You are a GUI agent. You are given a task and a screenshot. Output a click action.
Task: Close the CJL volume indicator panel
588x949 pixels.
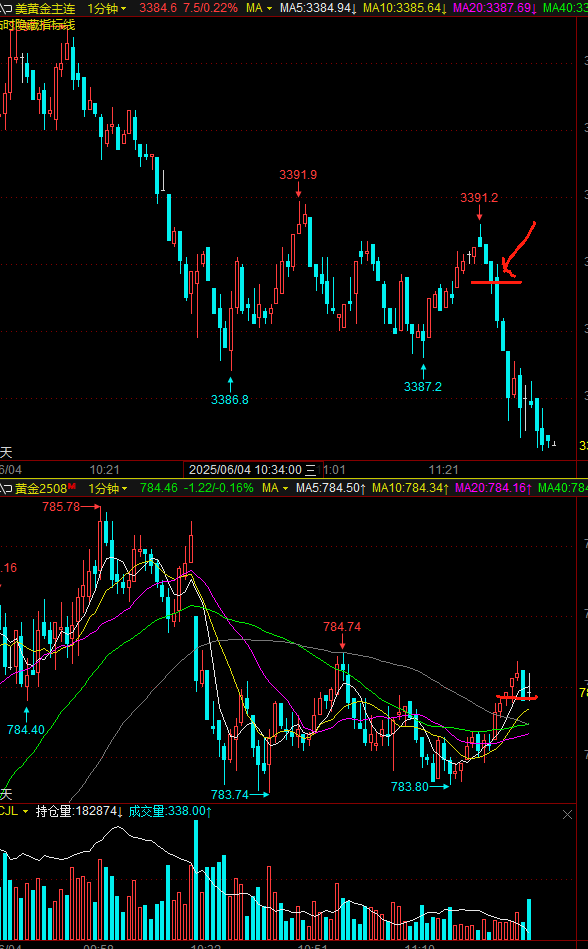[567, 815]
